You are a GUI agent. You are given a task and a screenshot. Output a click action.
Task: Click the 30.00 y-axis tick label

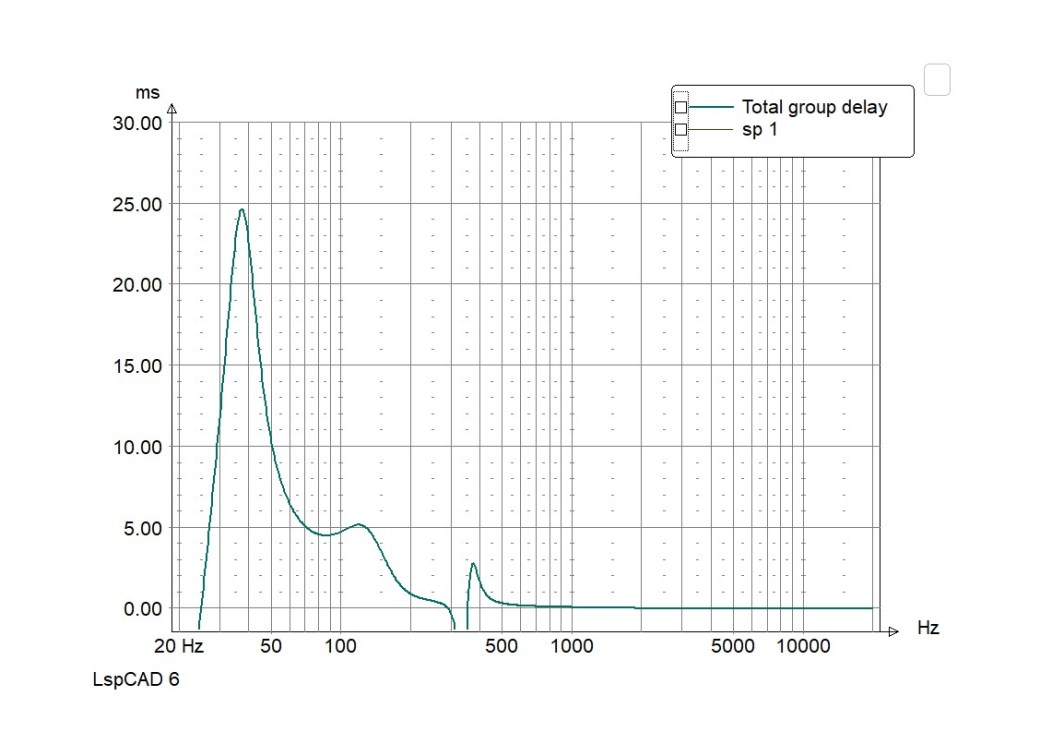pos(138,124)
